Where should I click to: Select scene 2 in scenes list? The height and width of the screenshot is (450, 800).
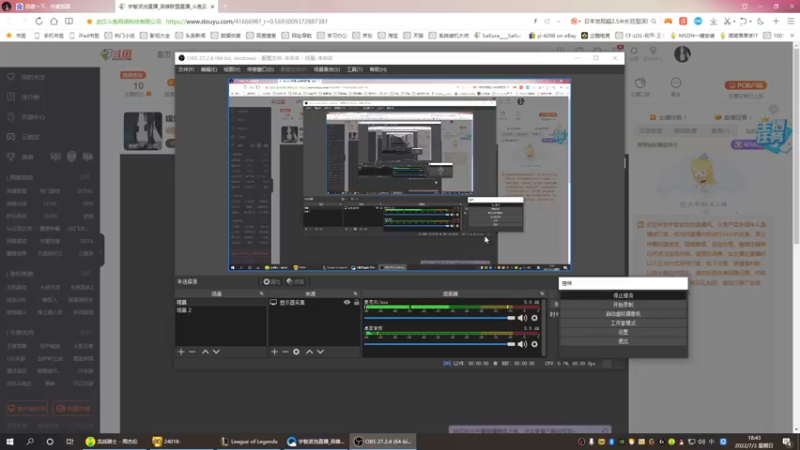[x=220, y=310]
